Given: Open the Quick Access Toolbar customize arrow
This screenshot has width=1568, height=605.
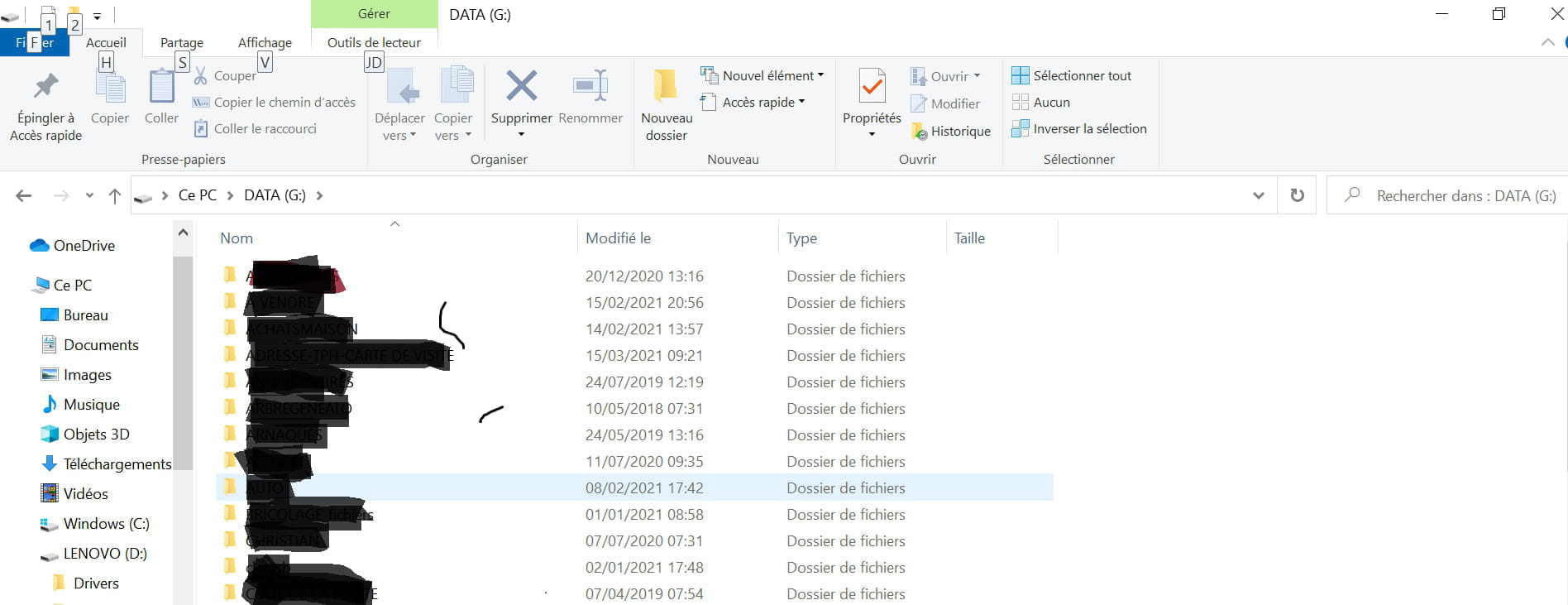Looking at the screenshot, I should tap(97, 16).
